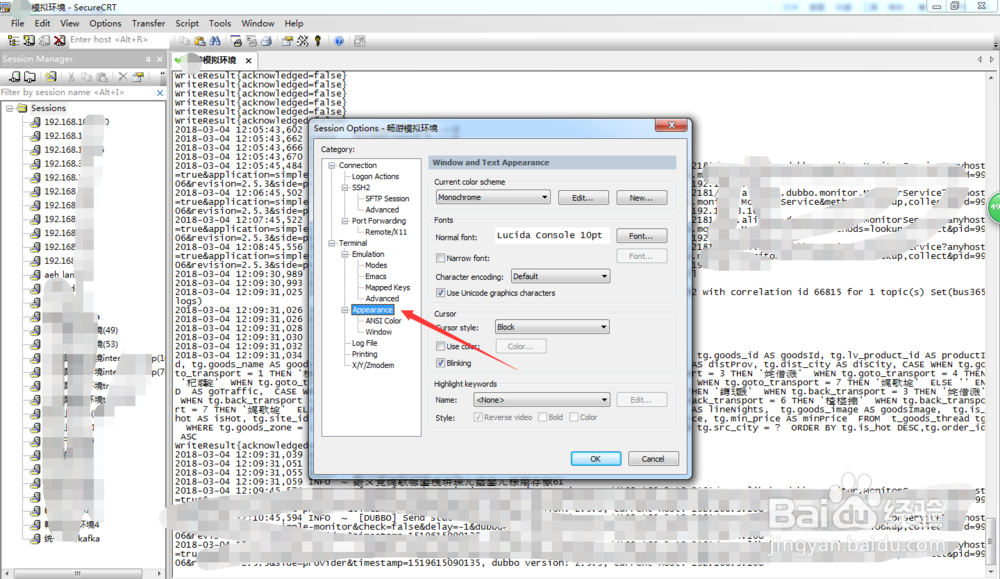The image size is (1000, 579).
Task: Enable the Narrow font checkbox
Action: tap(440, 258)
